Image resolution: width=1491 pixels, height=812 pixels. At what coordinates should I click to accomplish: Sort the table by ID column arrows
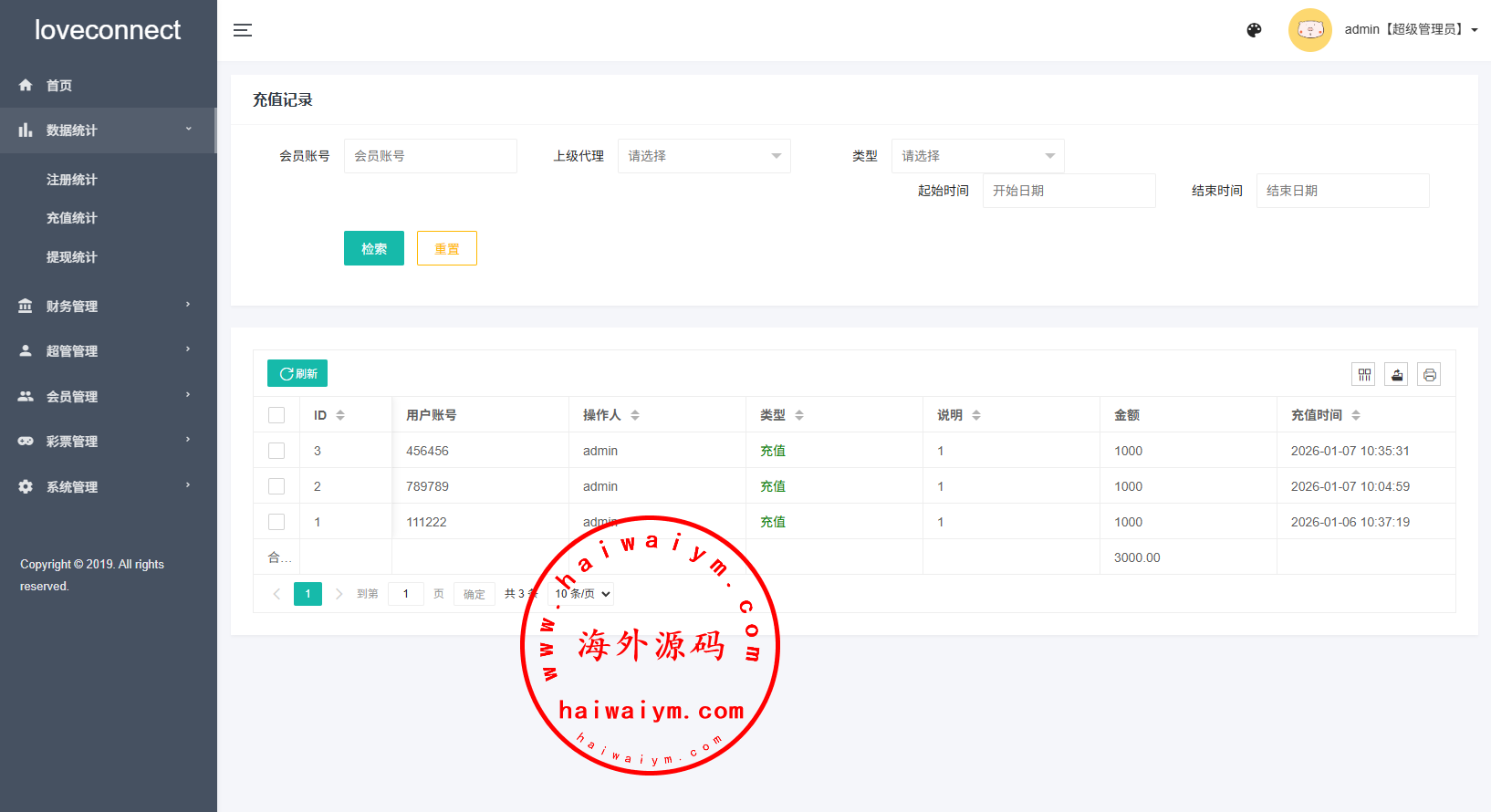[x=340, y=415]
